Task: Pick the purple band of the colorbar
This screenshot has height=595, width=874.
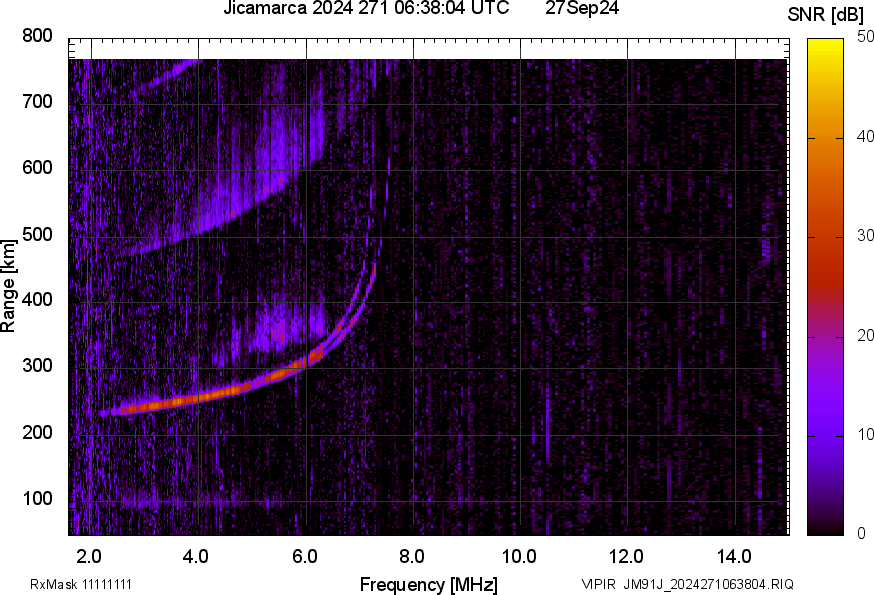Action: click(x=825, y=400)
